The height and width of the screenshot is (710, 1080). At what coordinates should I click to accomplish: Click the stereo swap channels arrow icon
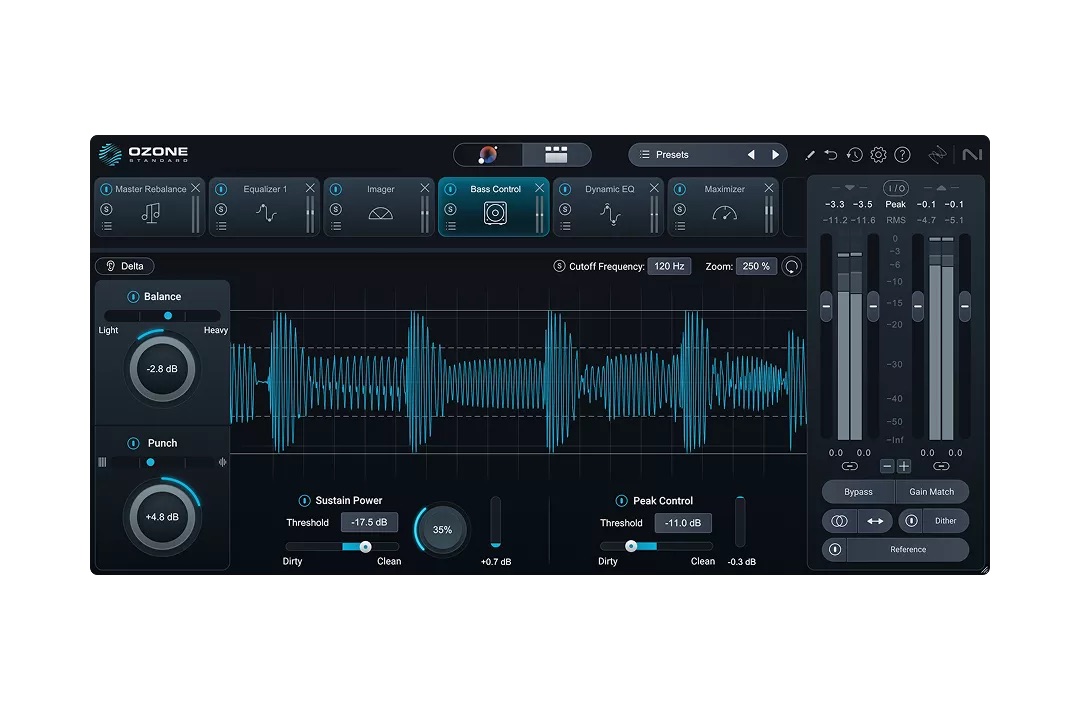point(874,521)
